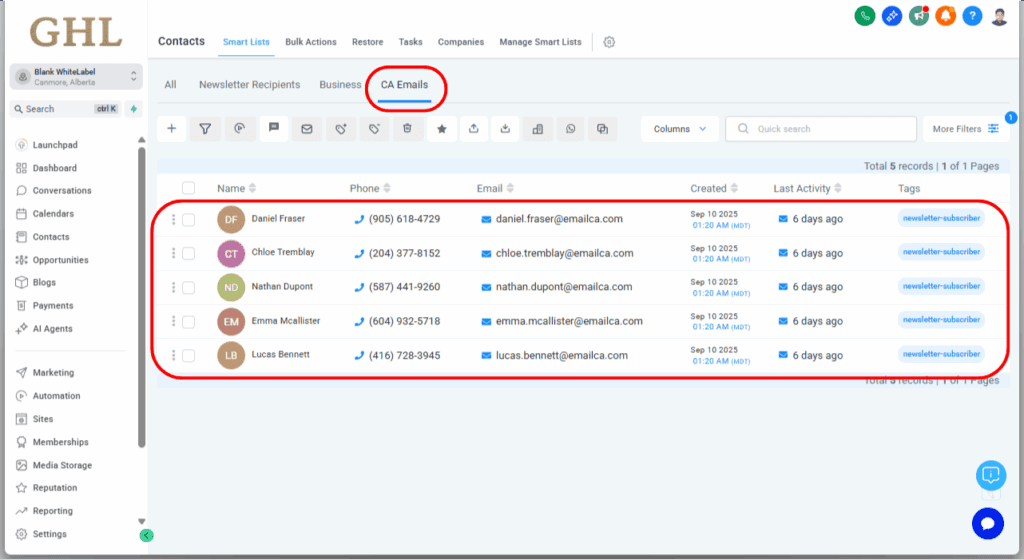Click the megaphone announcements icon
Image resolution: width=1024 pixels, height=560 pixels.
(x=919, y=16)
